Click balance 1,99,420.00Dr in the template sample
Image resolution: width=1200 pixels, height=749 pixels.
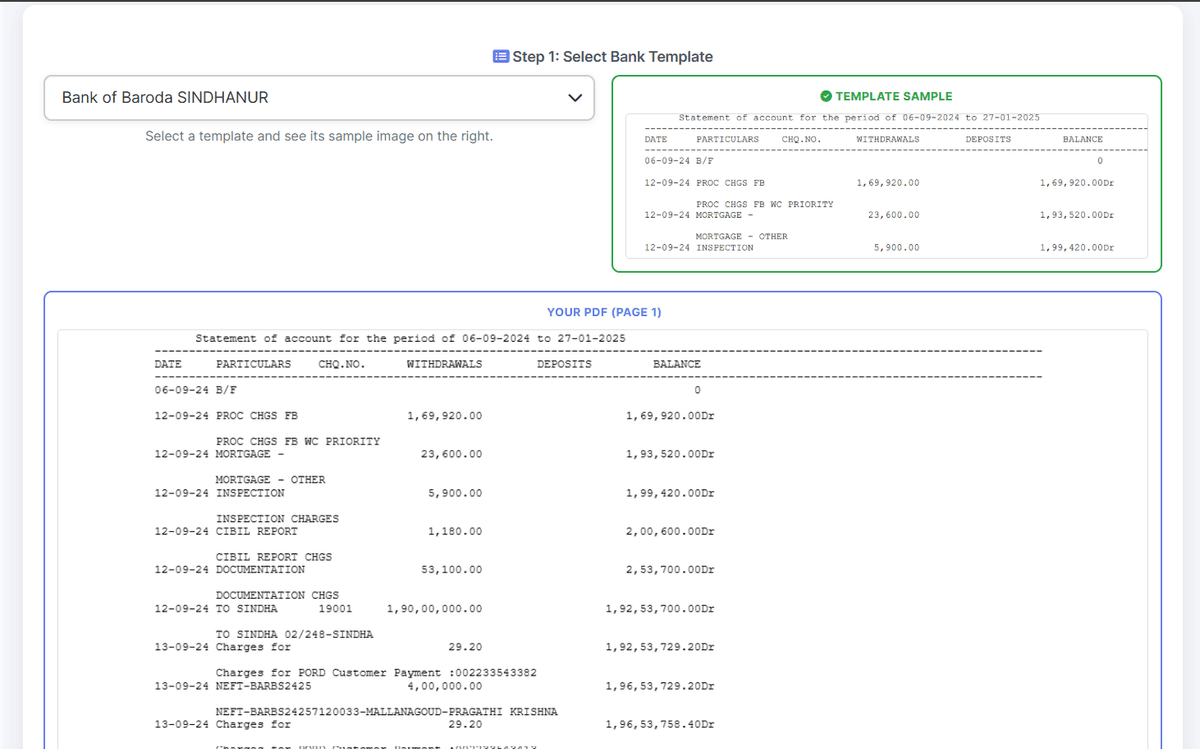1077,247
